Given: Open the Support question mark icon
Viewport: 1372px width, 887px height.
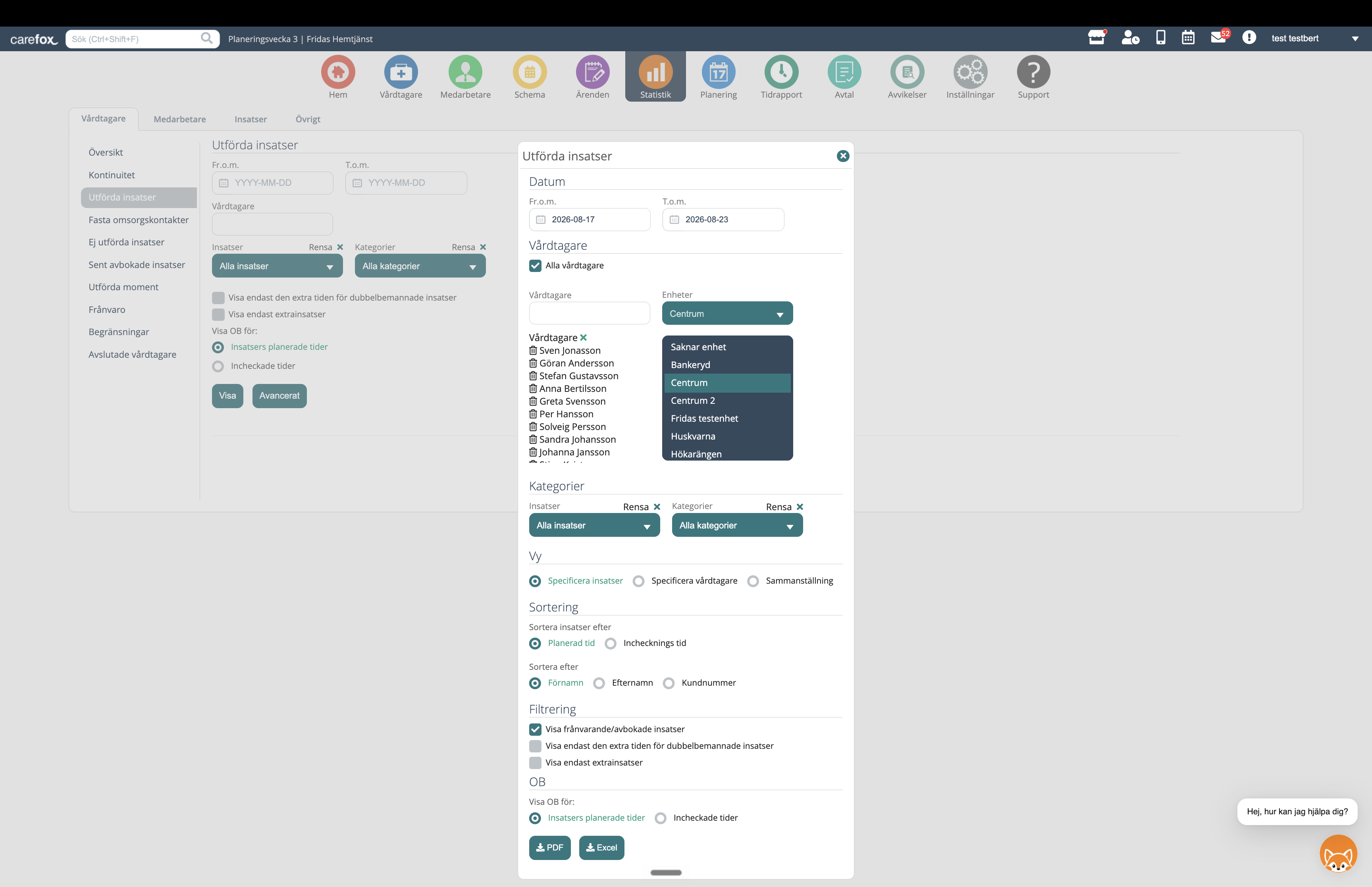Looking at the screenshot, I should point(1033,73).
